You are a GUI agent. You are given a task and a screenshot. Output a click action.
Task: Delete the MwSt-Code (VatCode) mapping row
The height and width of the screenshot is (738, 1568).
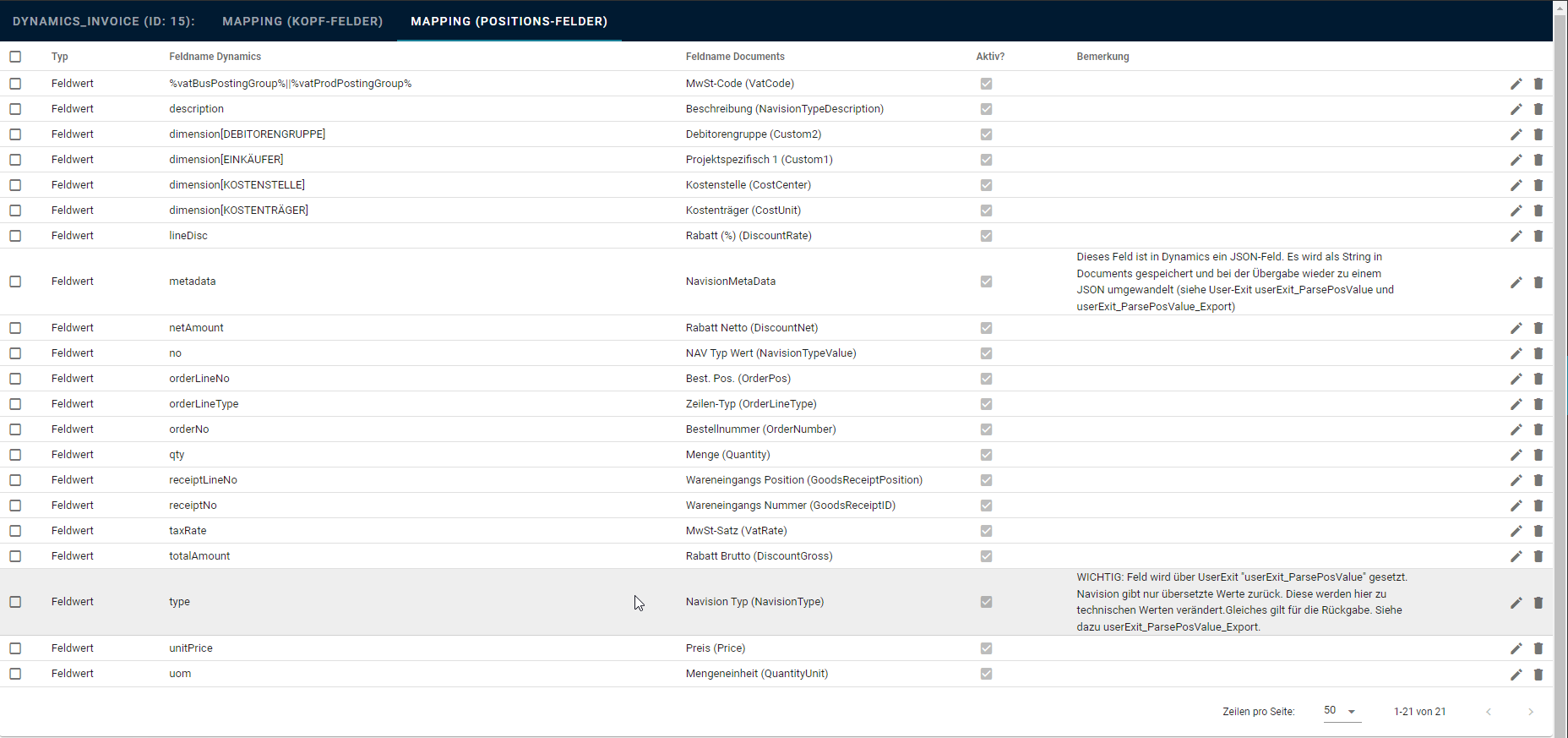point(1538,84)
